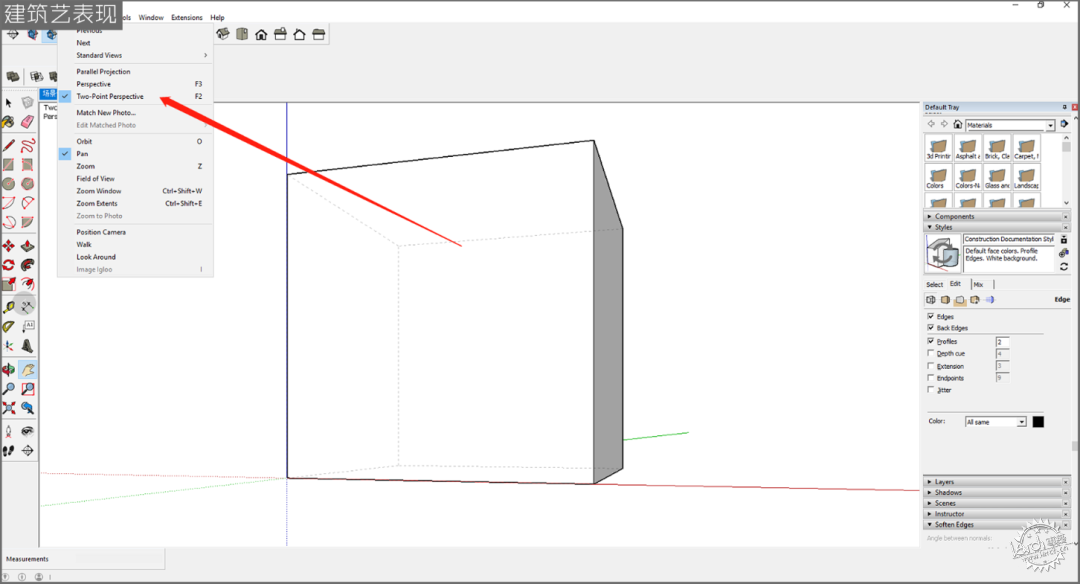Collapse the Styles panel
This screenshot has width=1080, height=584.
[x=995, y=227]
